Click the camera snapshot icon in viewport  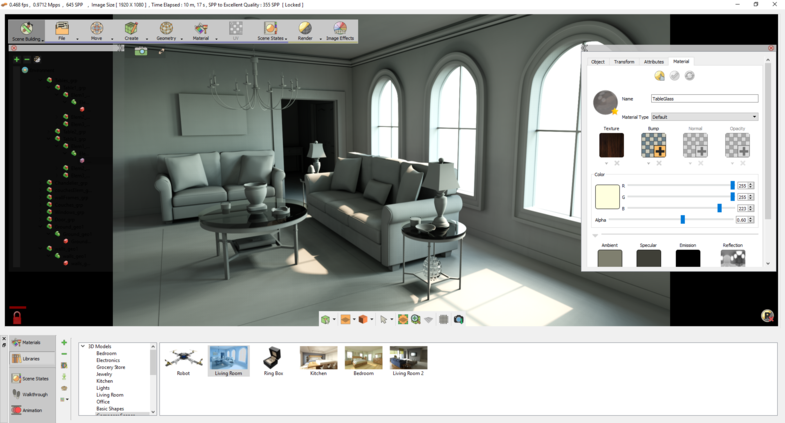[141, 50]
